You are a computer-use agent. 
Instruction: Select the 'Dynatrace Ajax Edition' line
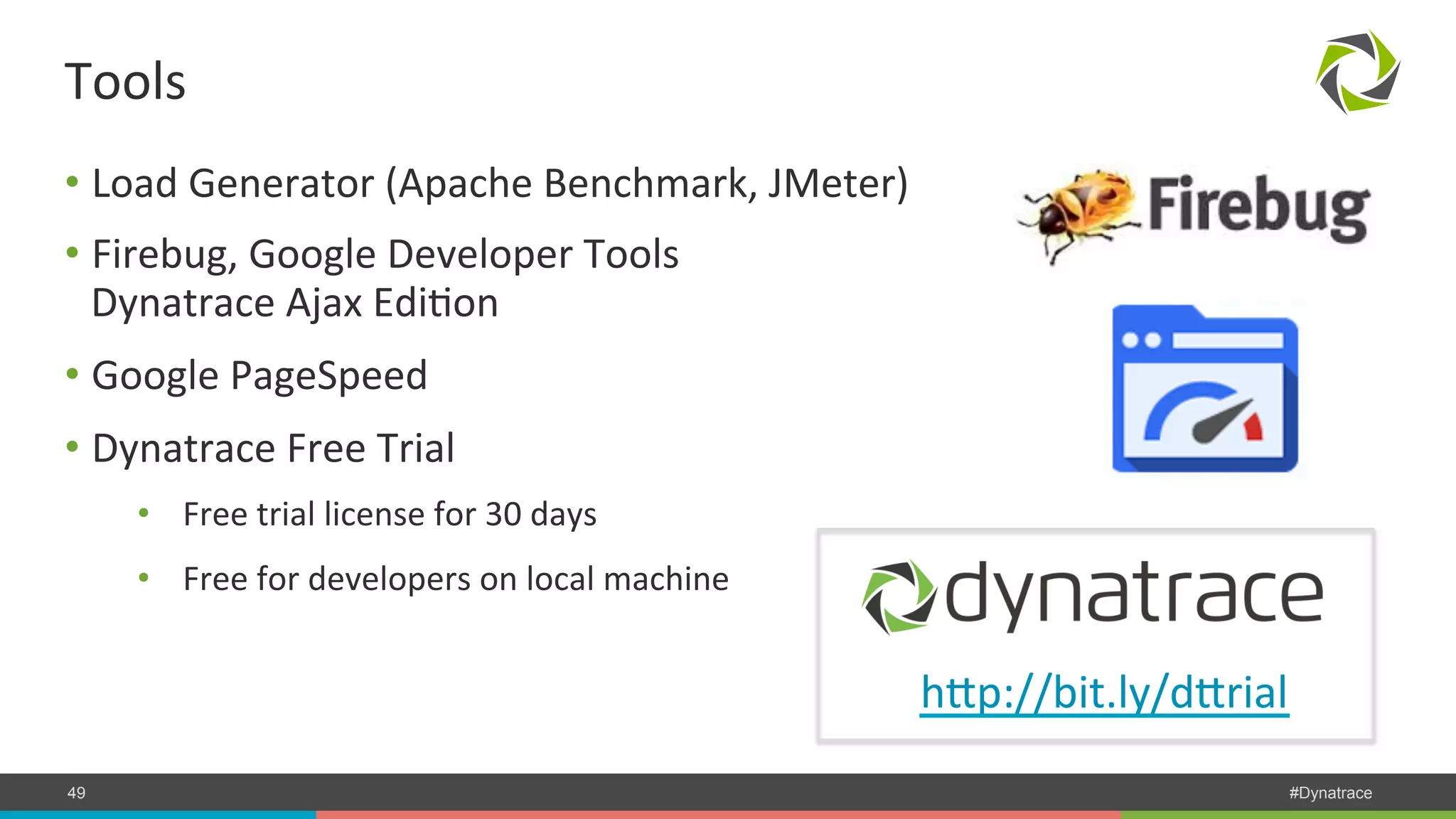coord(295,304)
